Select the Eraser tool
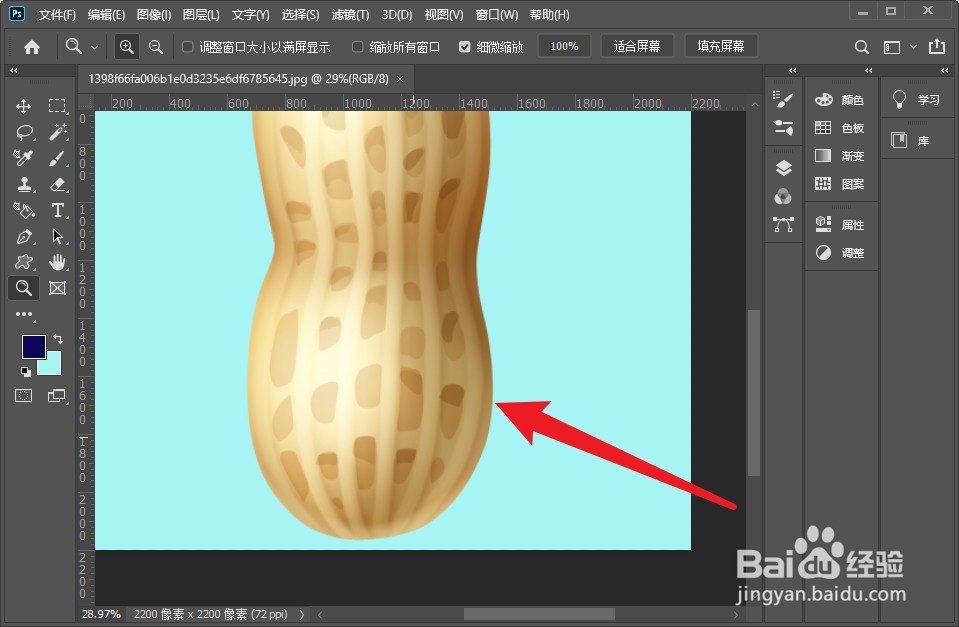Image resolution: width=959 pixels, height=627 pixels. (x=57, y=184)
